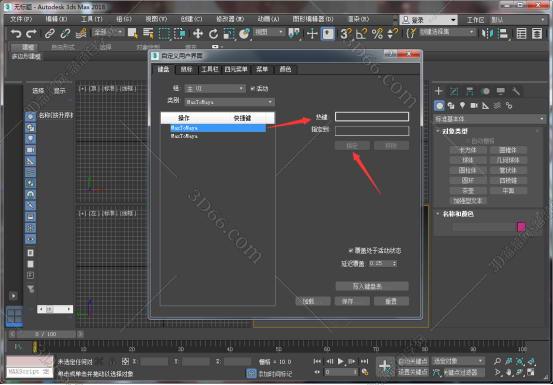
Task: Click Use Pivot Point Center icon
Action: [294, 34]
